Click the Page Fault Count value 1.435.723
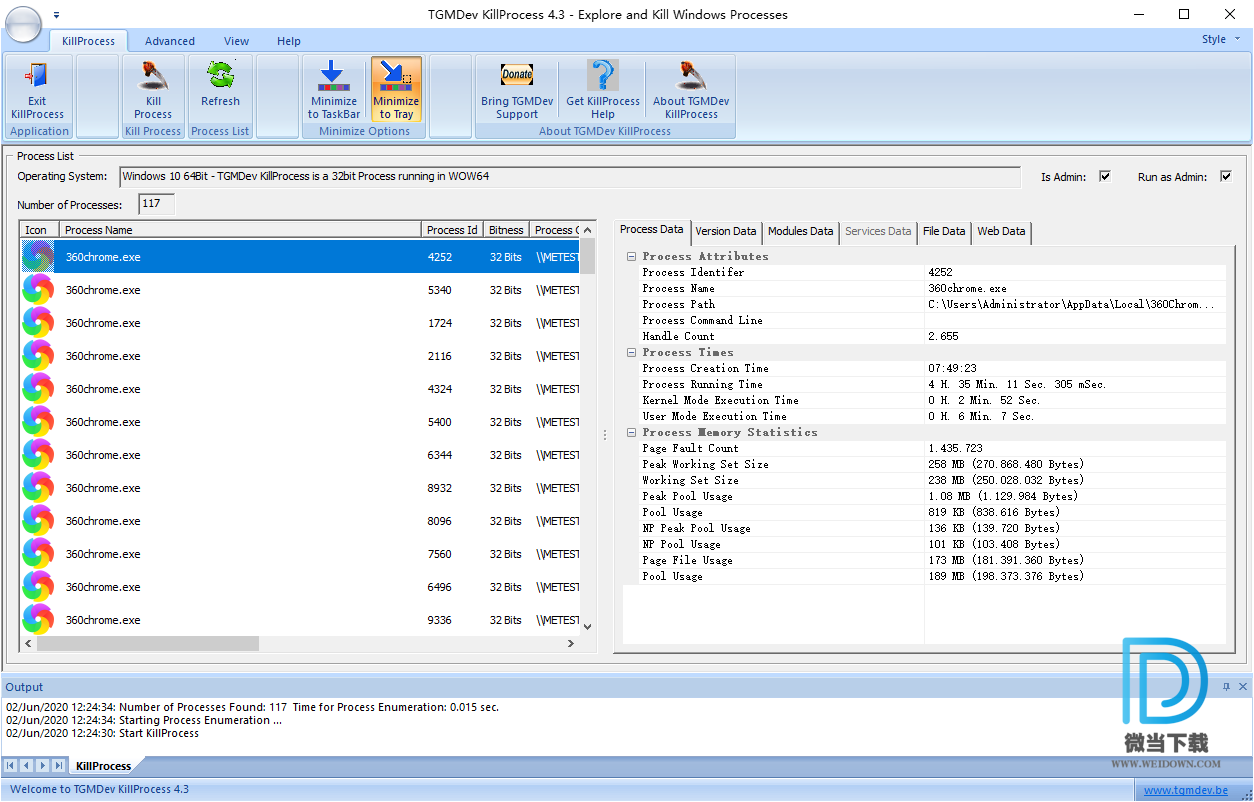The width and height of the screenshot is (1254, 802). pos(955,448)
